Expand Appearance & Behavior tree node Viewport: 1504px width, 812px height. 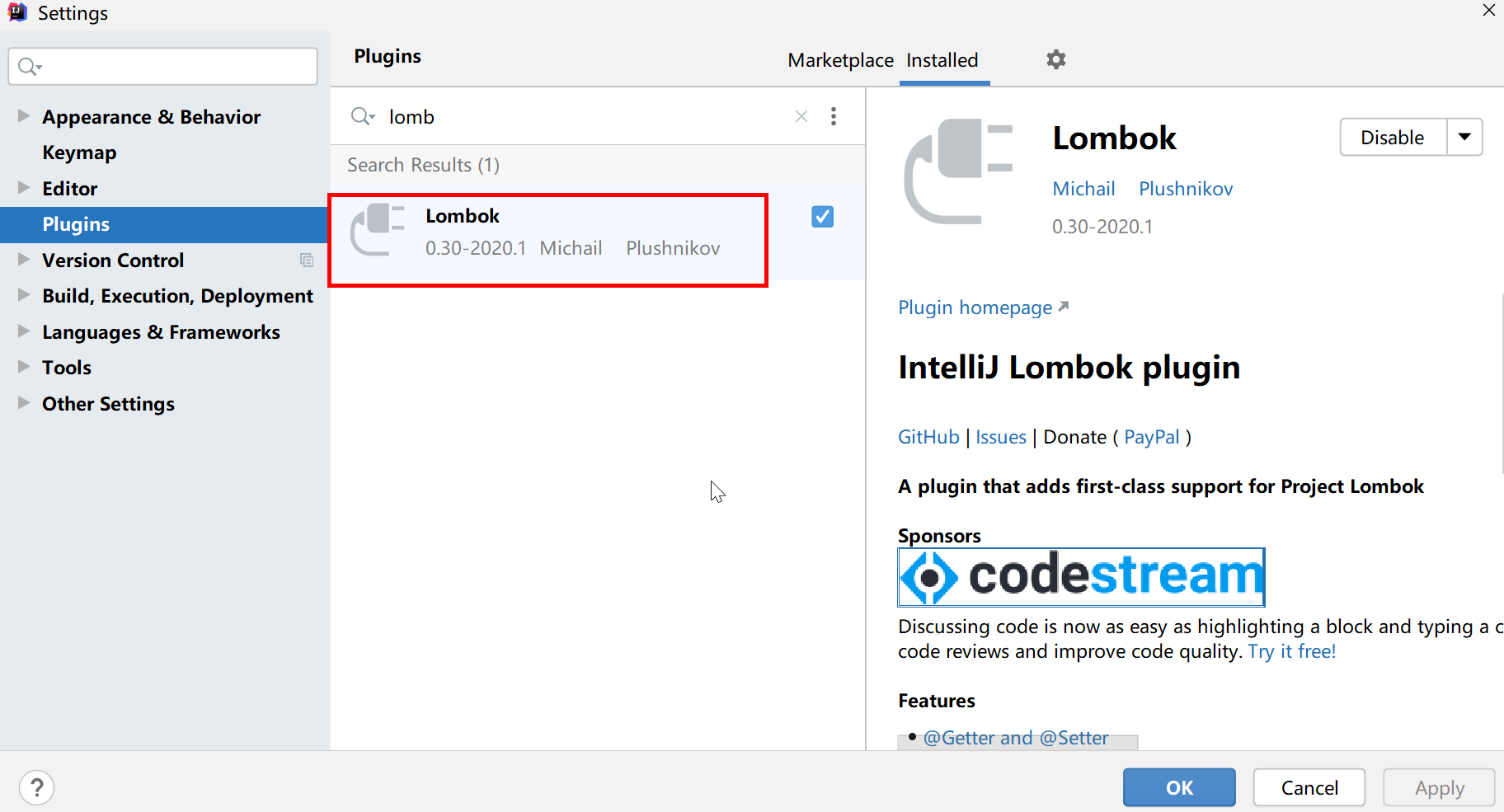pos(23,116)
